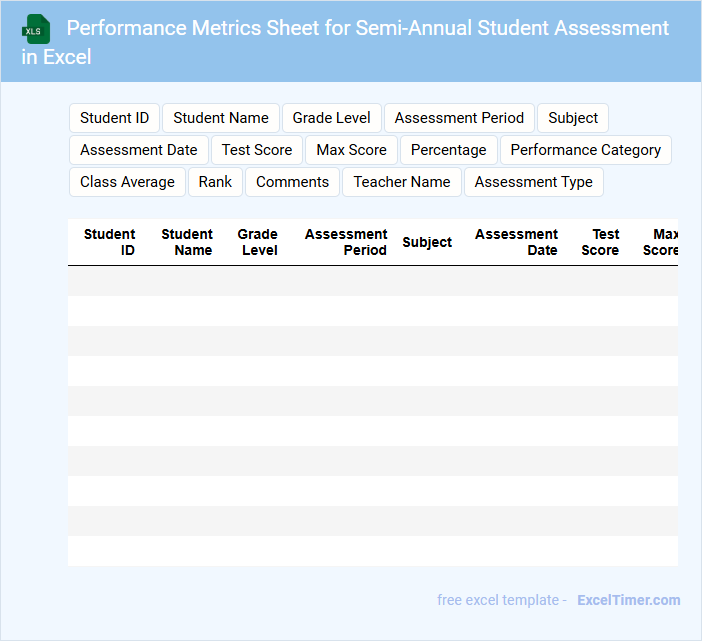Choose the Teacher Name tag
Screen dimensions: 702x641
click(x=402, y=182)
